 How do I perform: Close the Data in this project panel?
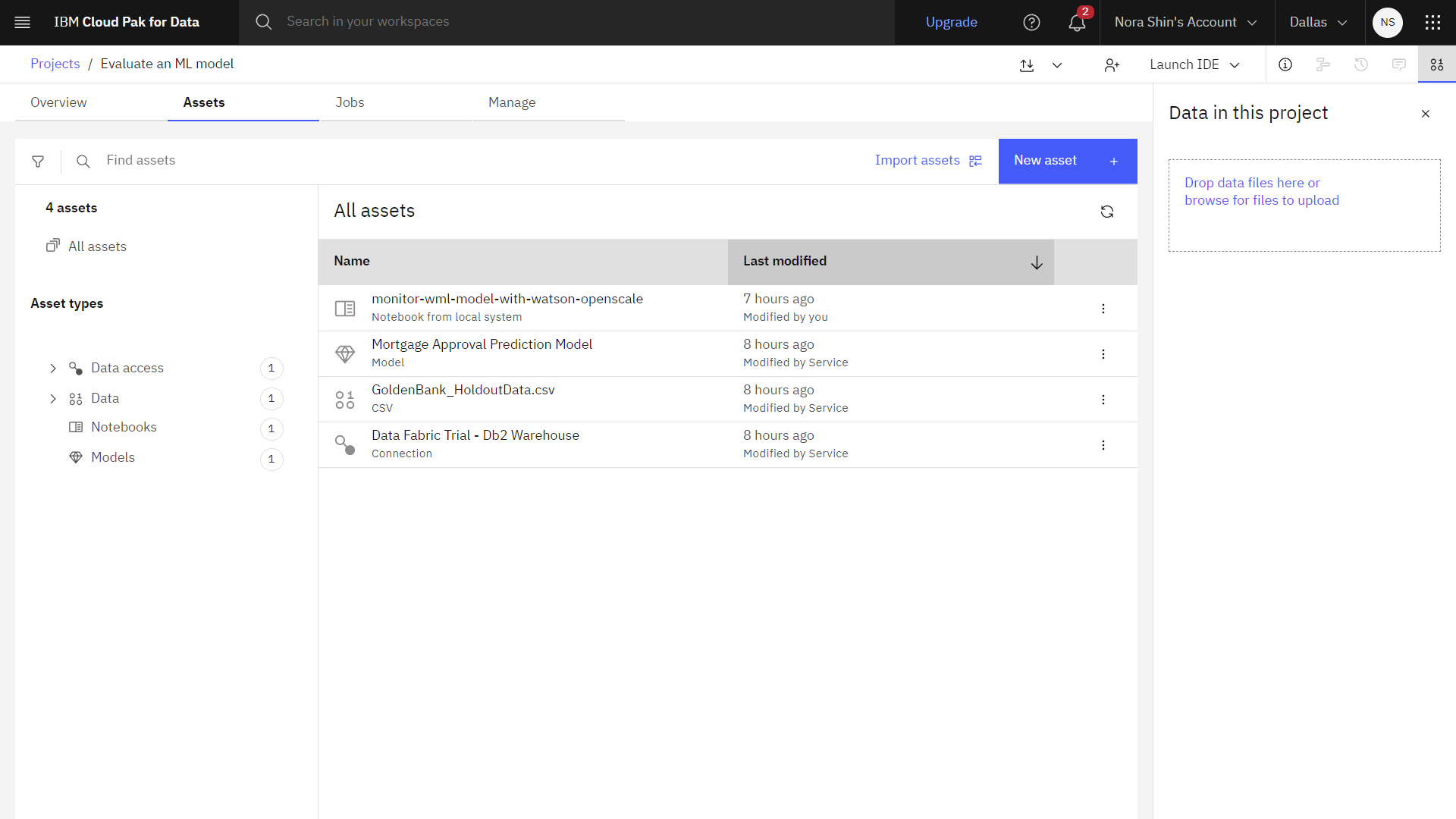[x=1426, y=114]
